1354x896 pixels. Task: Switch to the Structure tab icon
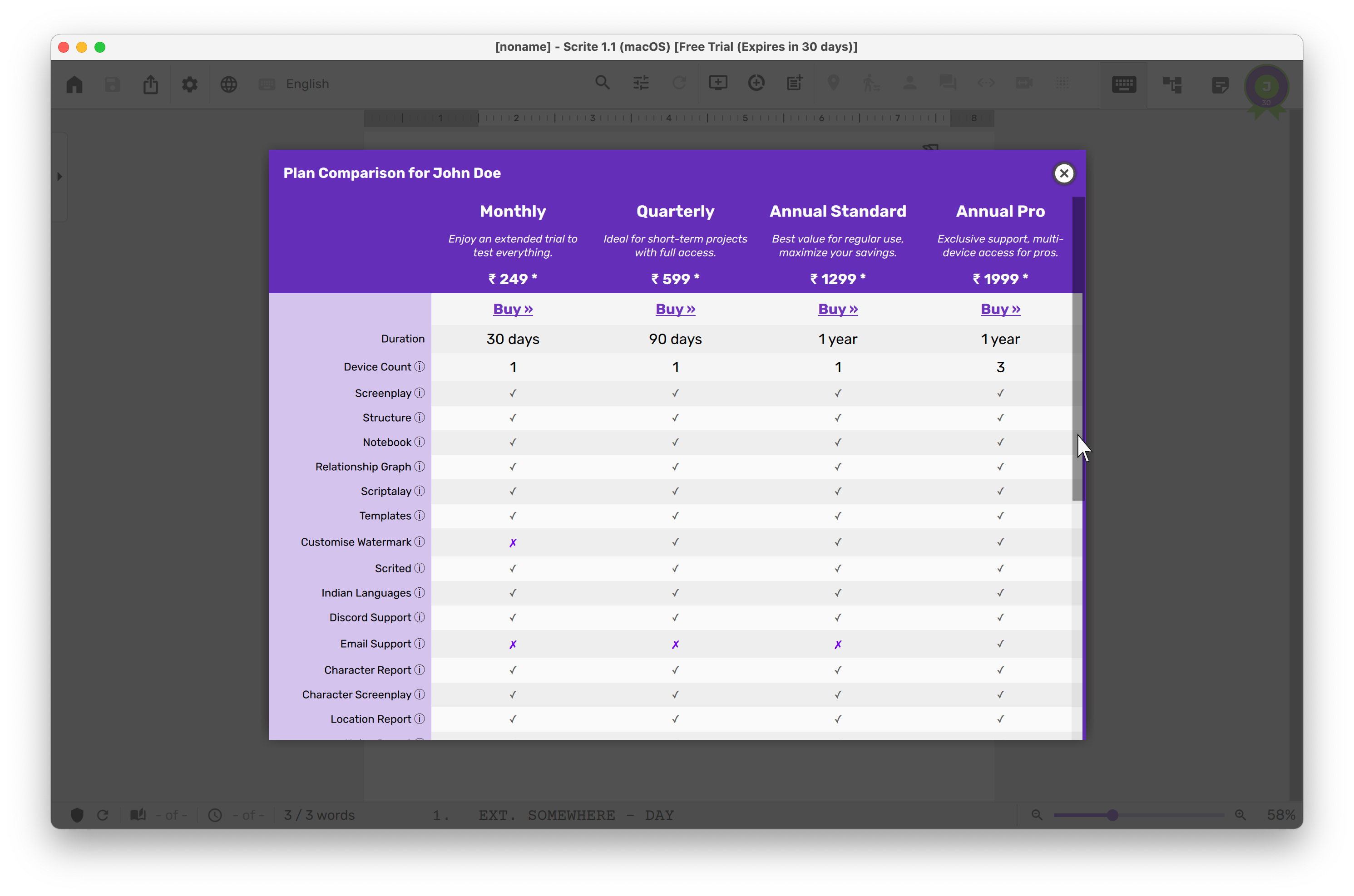[1171, 84]
